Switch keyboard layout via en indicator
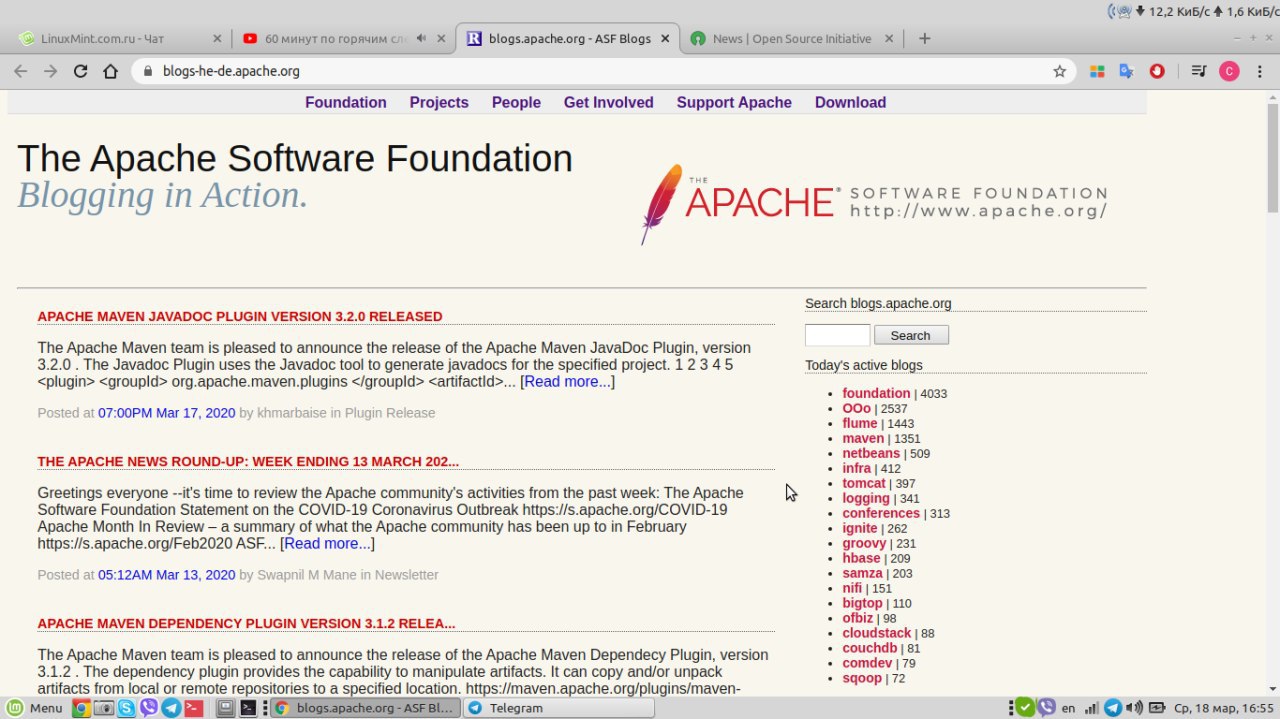The width and height of the screenshot is (1280, 719). point(1068,708)
